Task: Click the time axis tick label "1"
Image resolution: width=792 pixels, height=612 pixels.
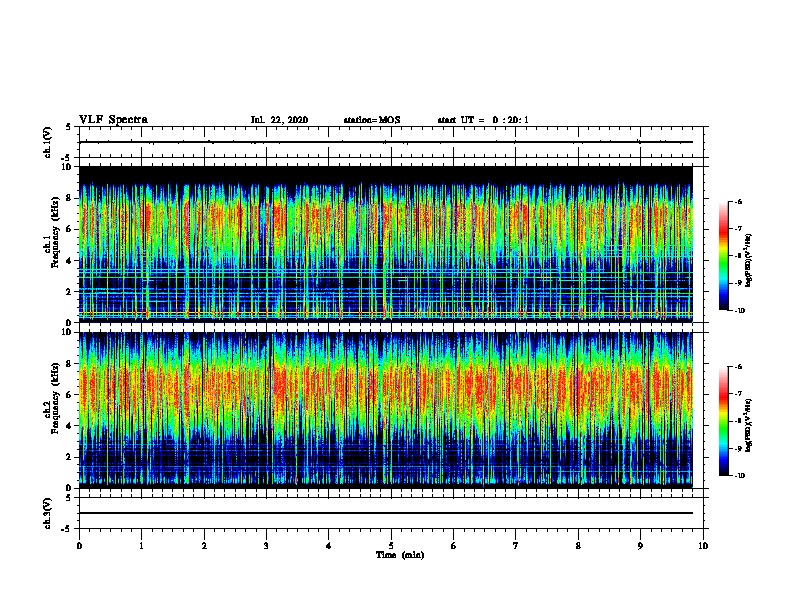Action: click(x=141, y=546)
